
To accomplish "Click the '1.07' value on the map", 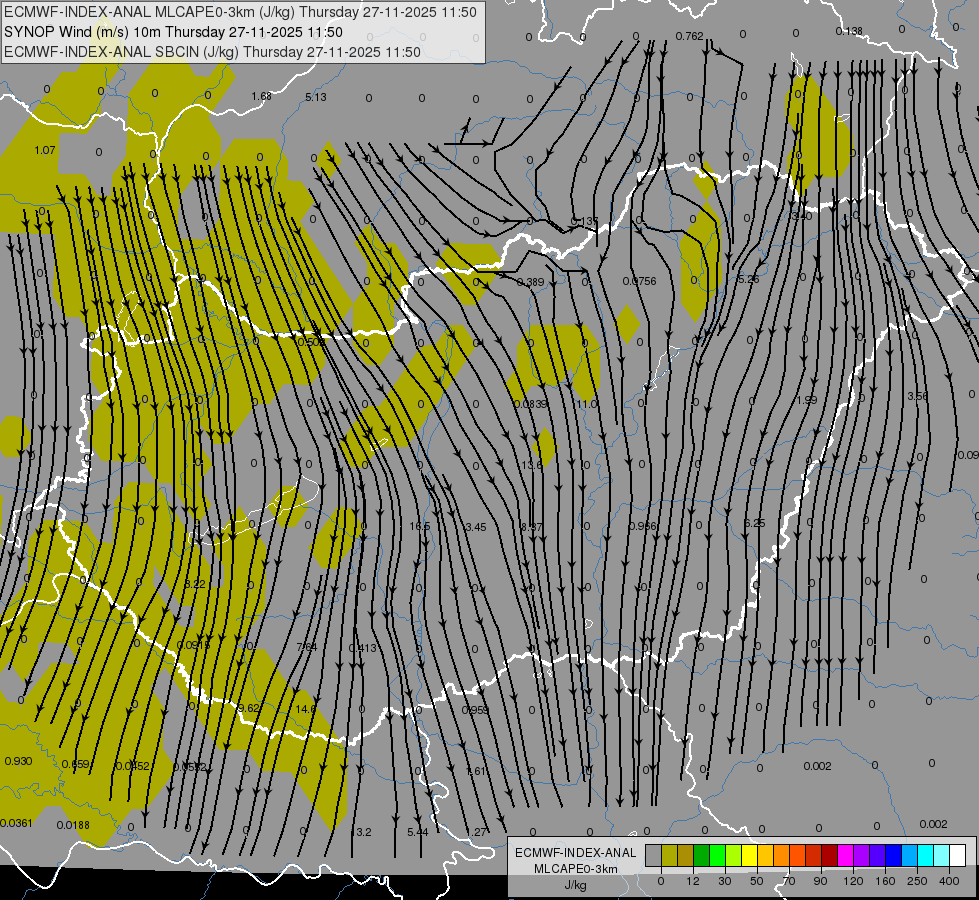I will [x=45, y=150].
